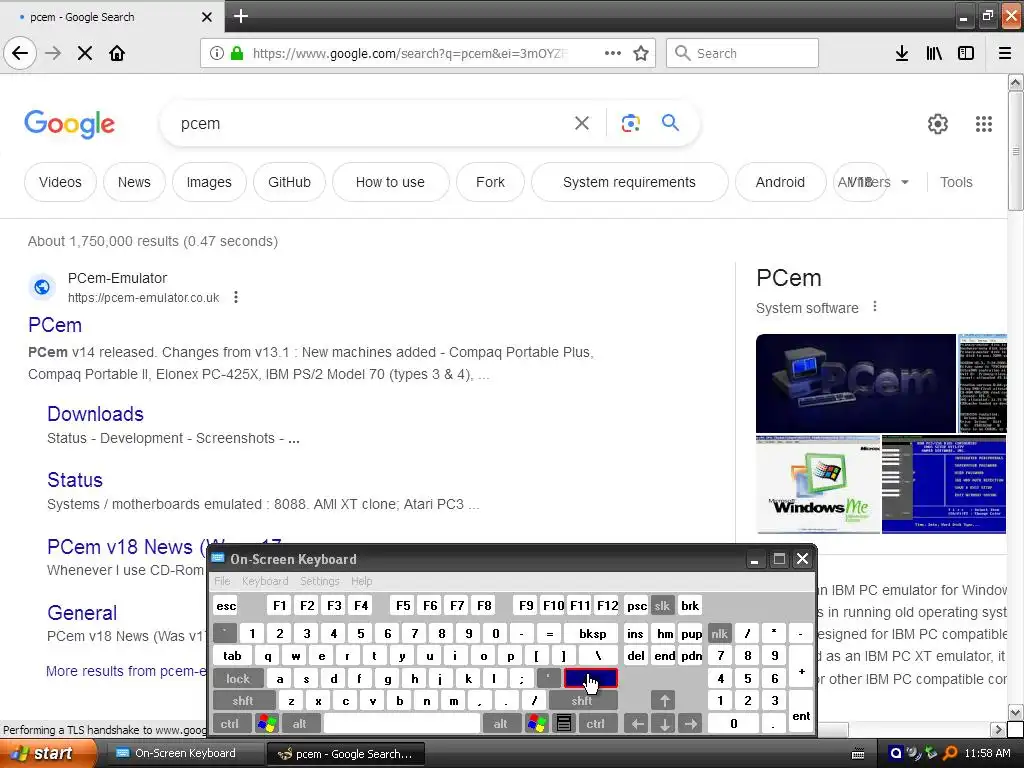Click the left arrow key on keyboard
The height and width of the screenshot is (768, 1024).
637,724
